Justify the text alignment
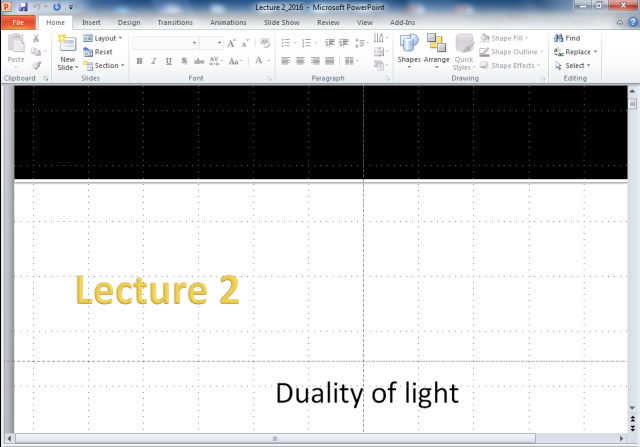The image size is (640, 447). [329, 61]
